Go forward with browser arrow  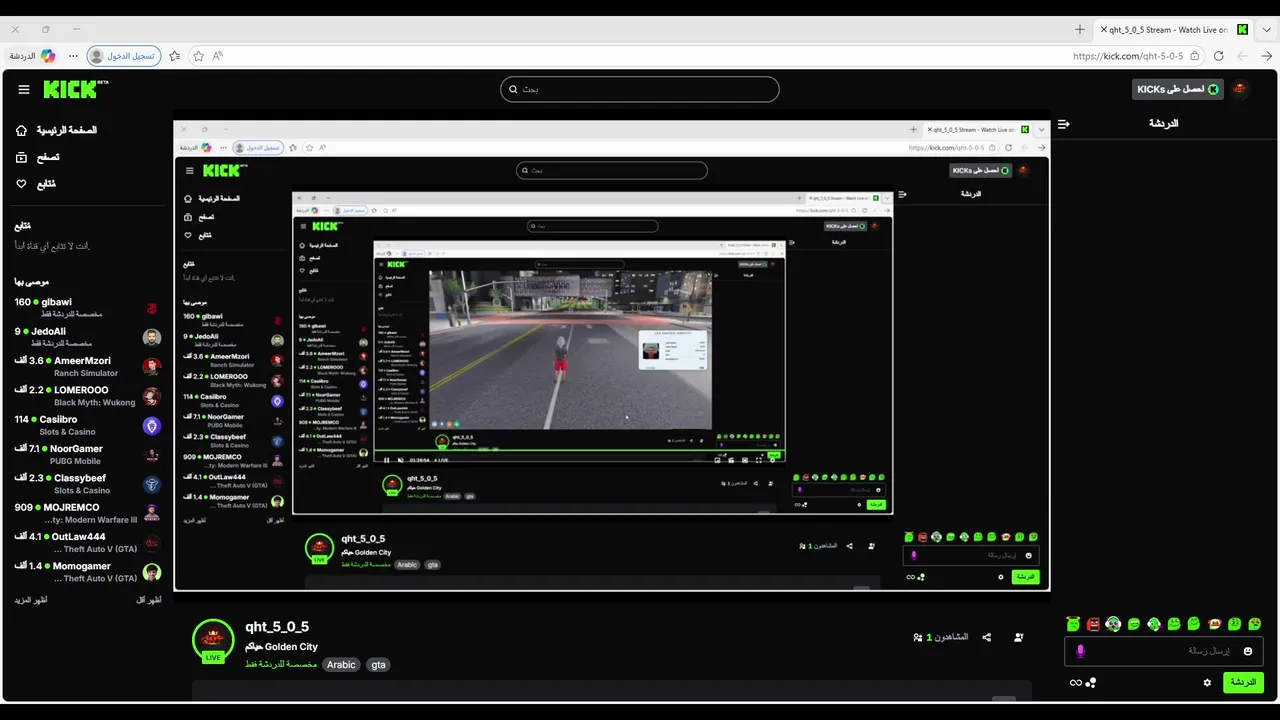click(1266, 56)
